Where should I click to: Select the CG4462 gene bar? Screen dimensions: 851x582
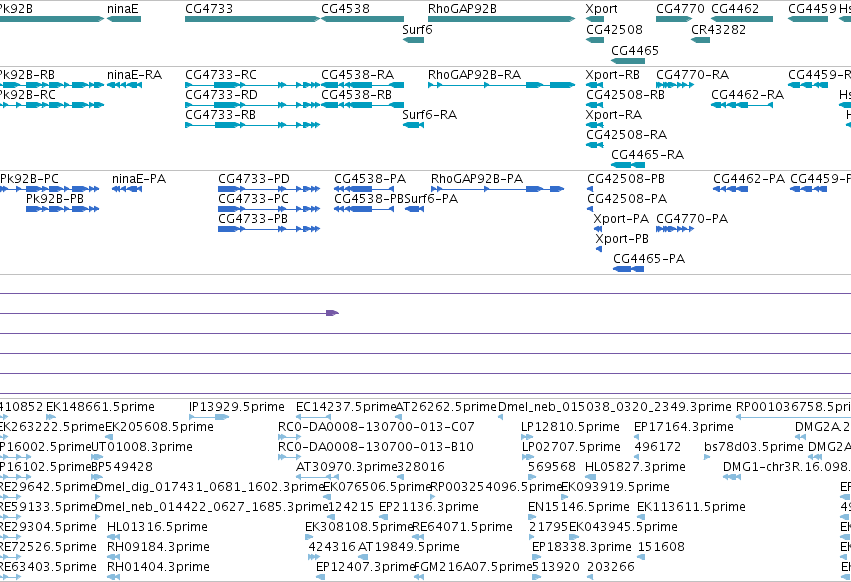742,19
